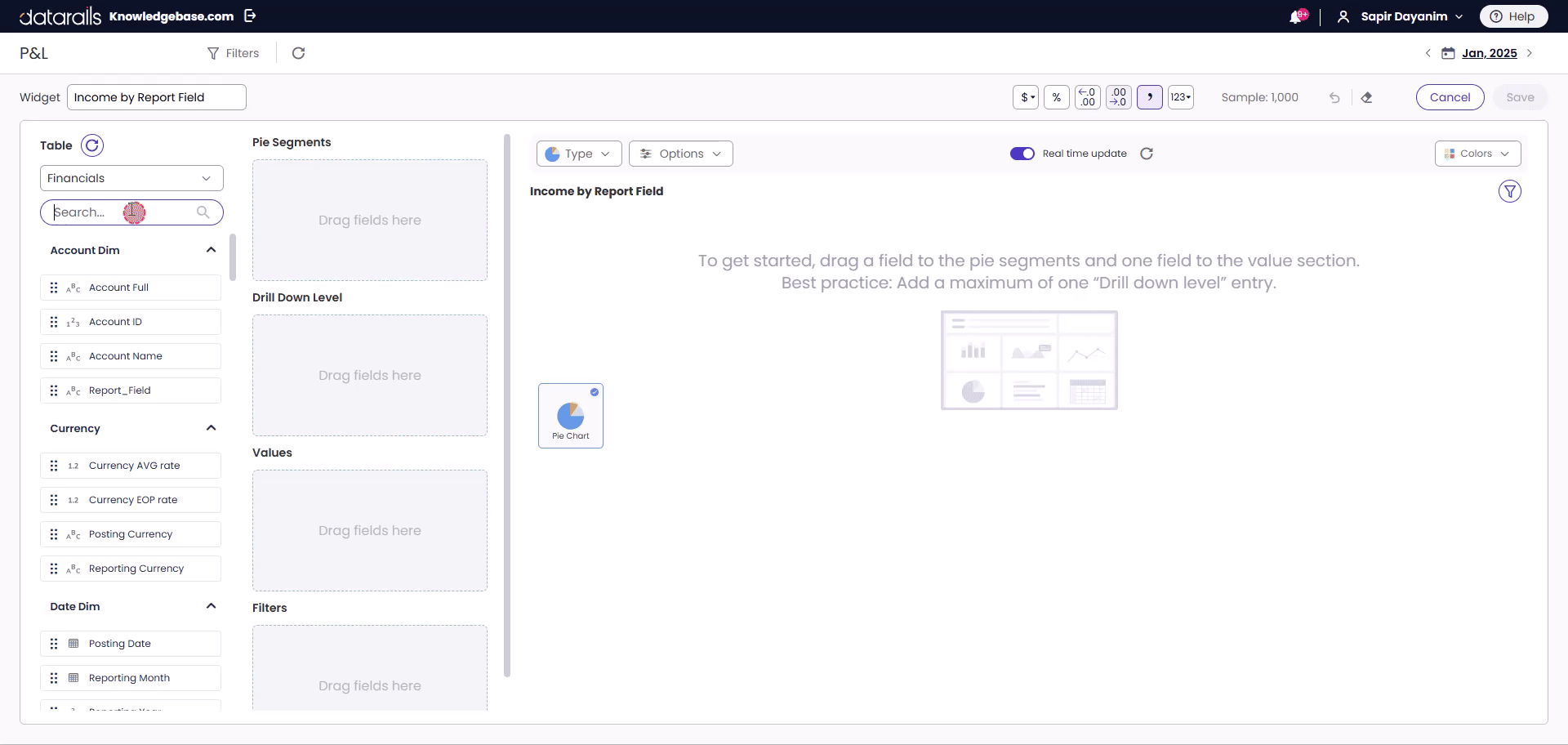The image size is (1568, 745).
Task: Click the search magnifier icon
Action: tap(203, 212)
